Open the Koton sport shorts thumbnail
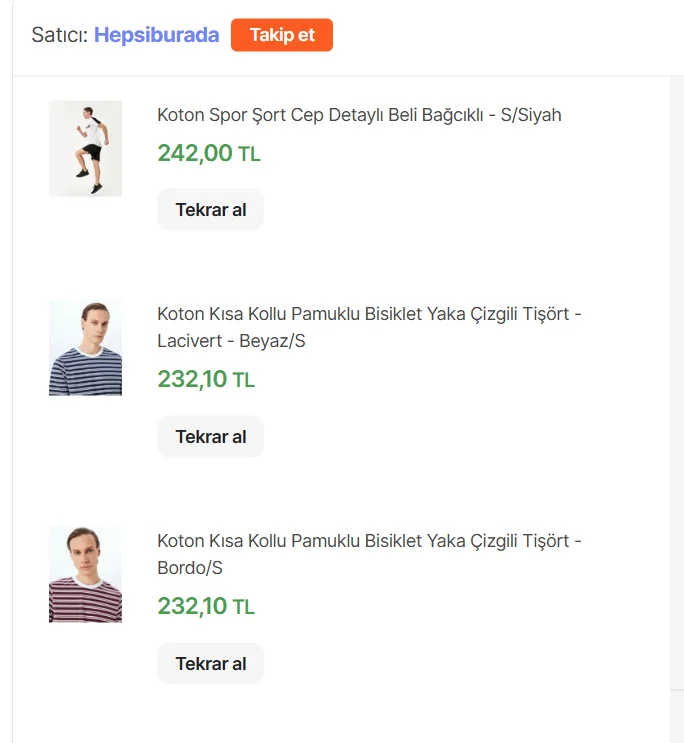The height and width of the screenshot is (743, 684). point(85,148)
